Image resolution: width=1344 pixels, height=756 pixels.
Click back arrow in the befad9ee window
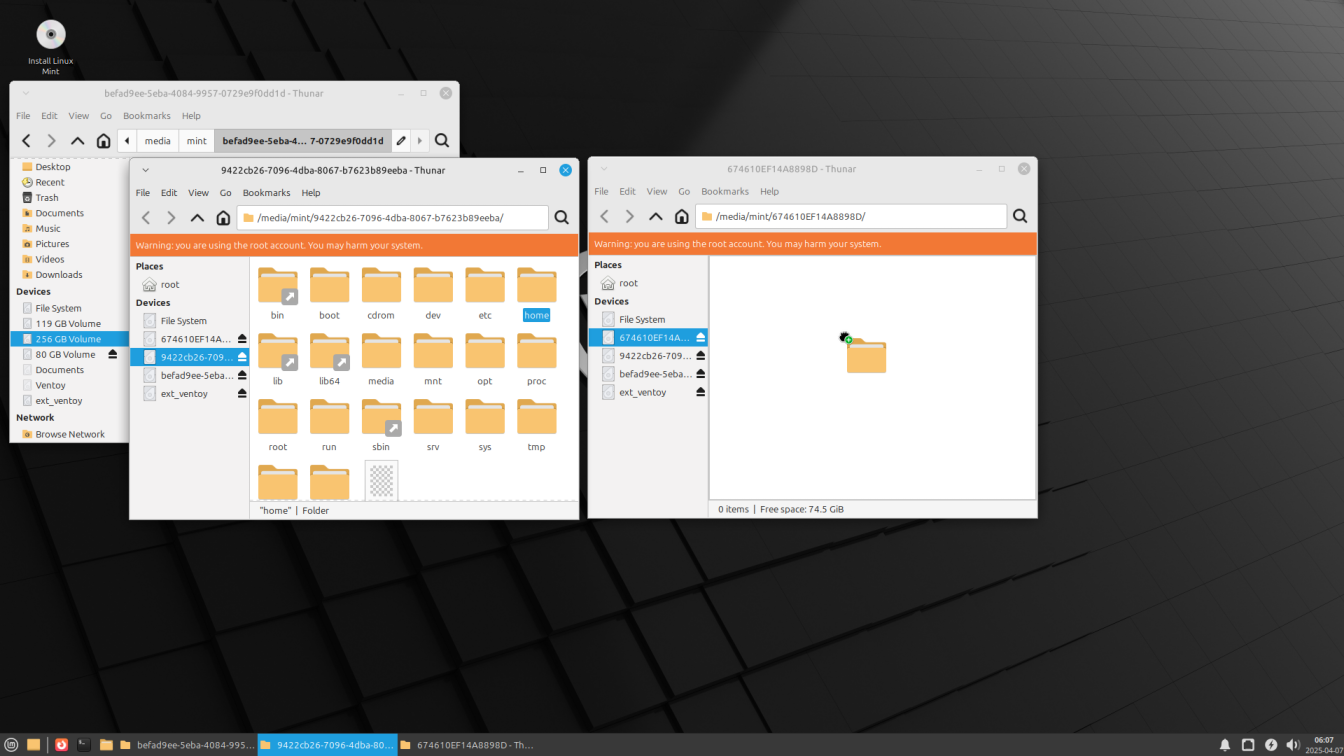(x=27, y=141)
